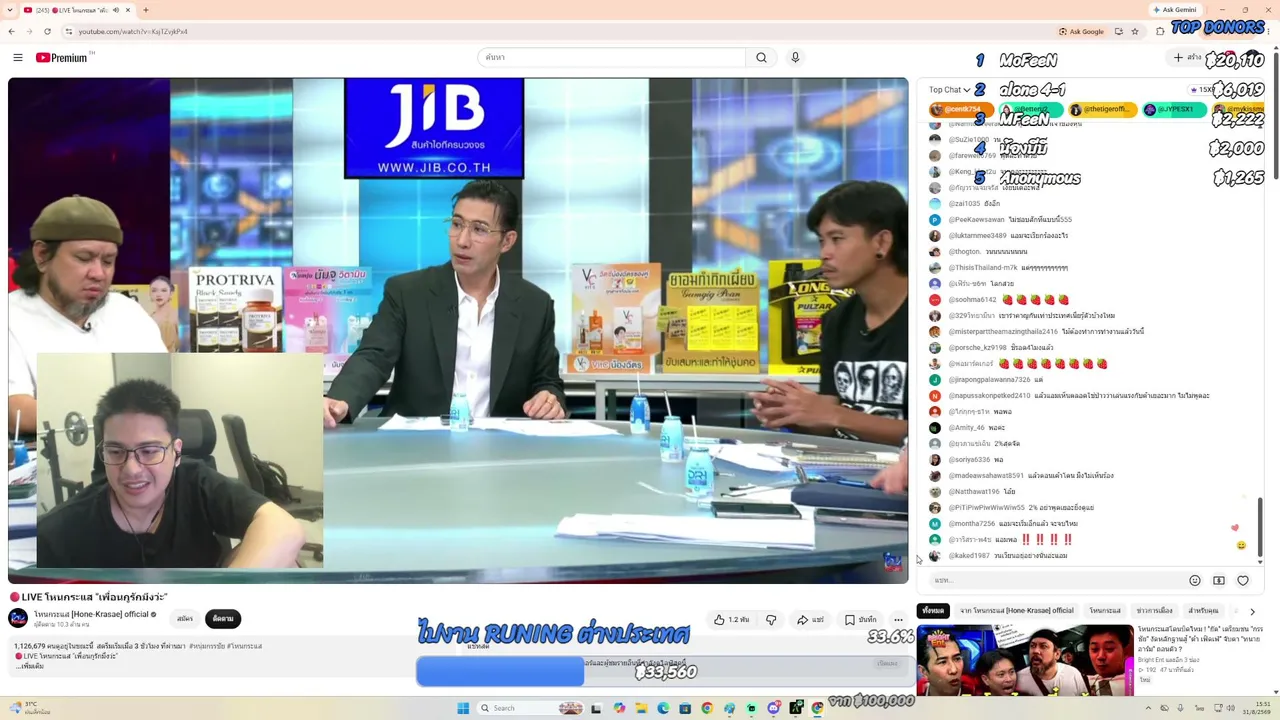Viewport: 1280px width, 720px height.
Task: Open emoji picker in chat
Action: pos(1194,581)
